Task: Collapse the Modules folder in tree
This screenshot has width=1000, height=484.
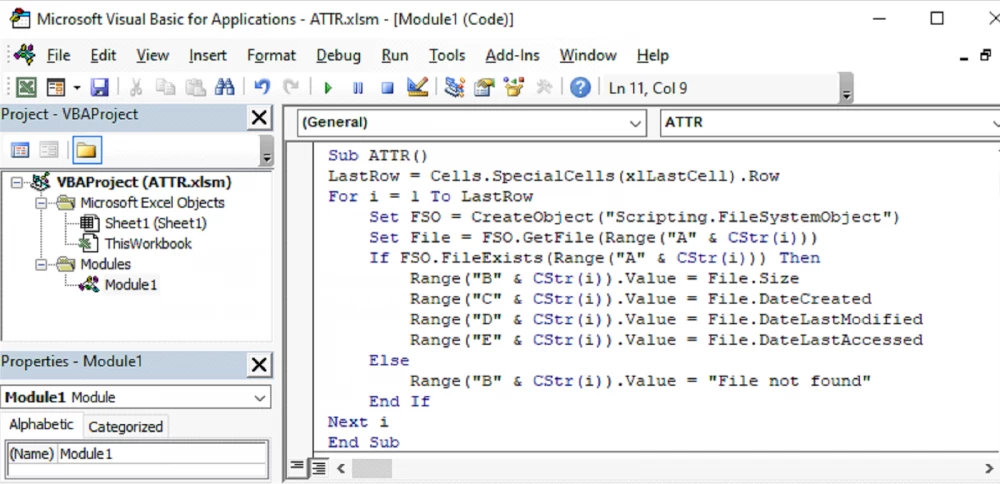Action: point(43,264)
